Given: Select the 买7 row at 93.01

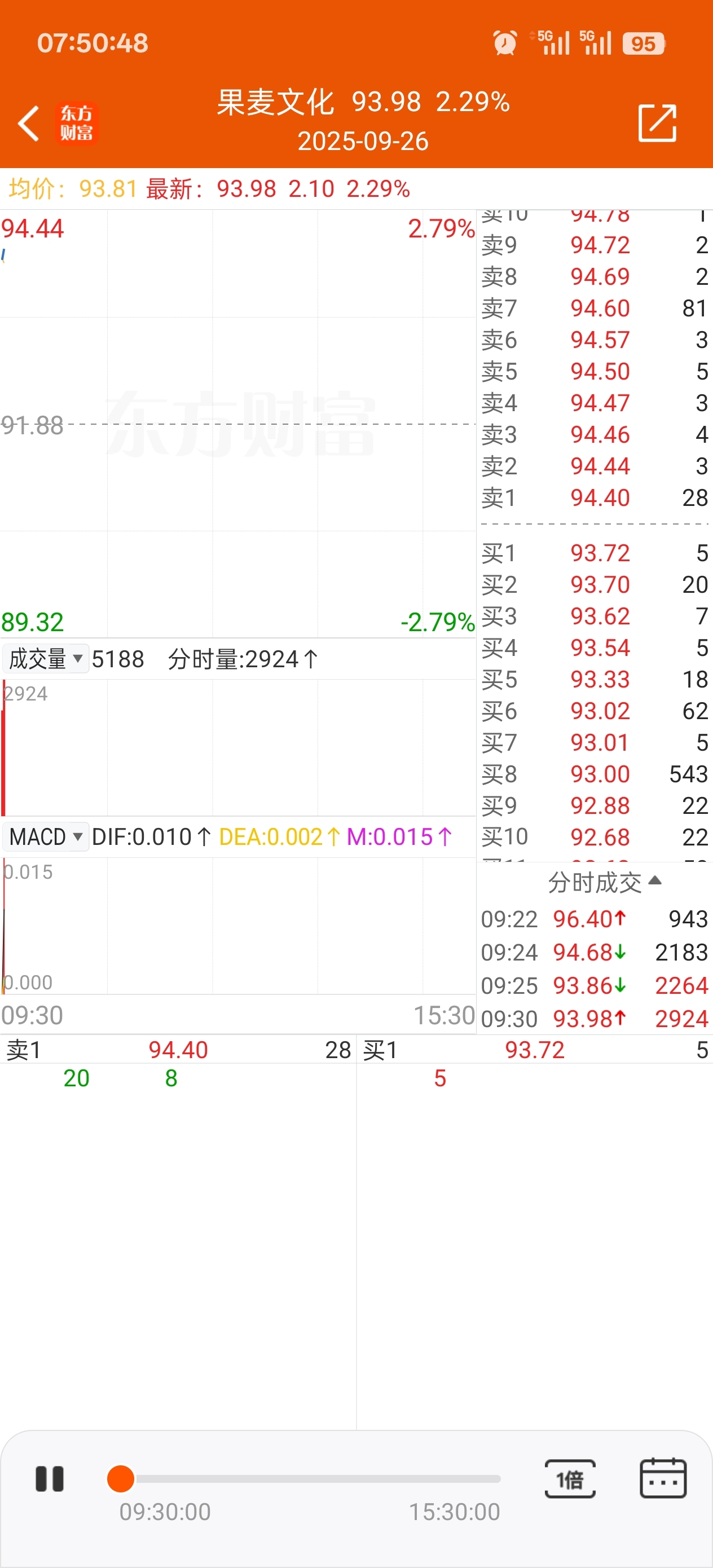Looking at the screenshot, I should pyautogui.click(x=595, y=743).
